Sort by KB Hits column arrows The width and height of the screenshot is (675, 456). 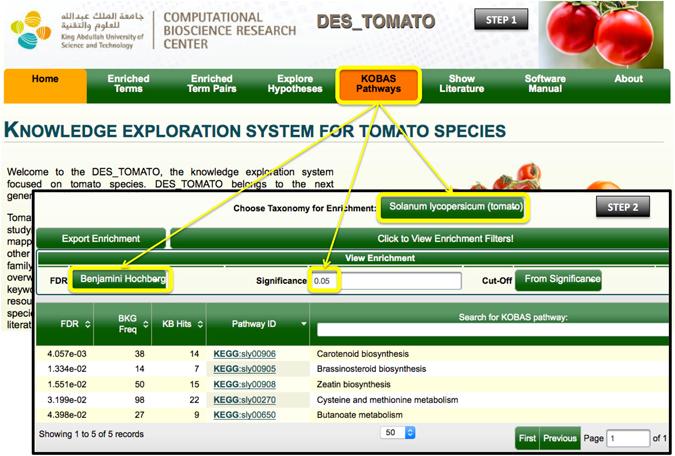(200, 324)
